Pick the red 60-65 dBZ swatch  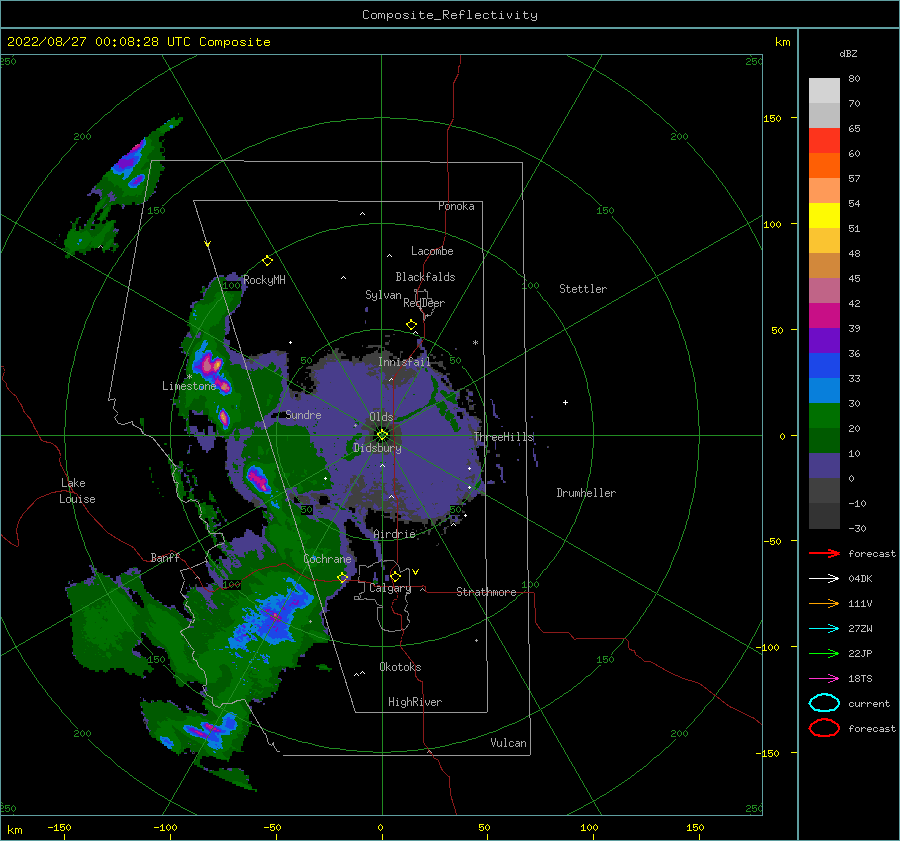[824, 140]
